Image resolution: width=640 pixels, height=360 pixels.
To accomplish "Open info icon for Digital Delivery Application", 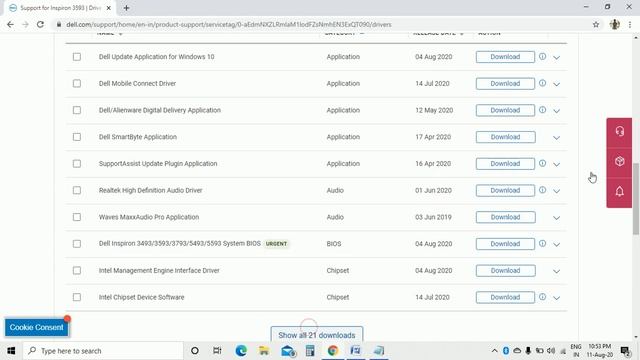I will pyautogui.click(x=542, y=110).
